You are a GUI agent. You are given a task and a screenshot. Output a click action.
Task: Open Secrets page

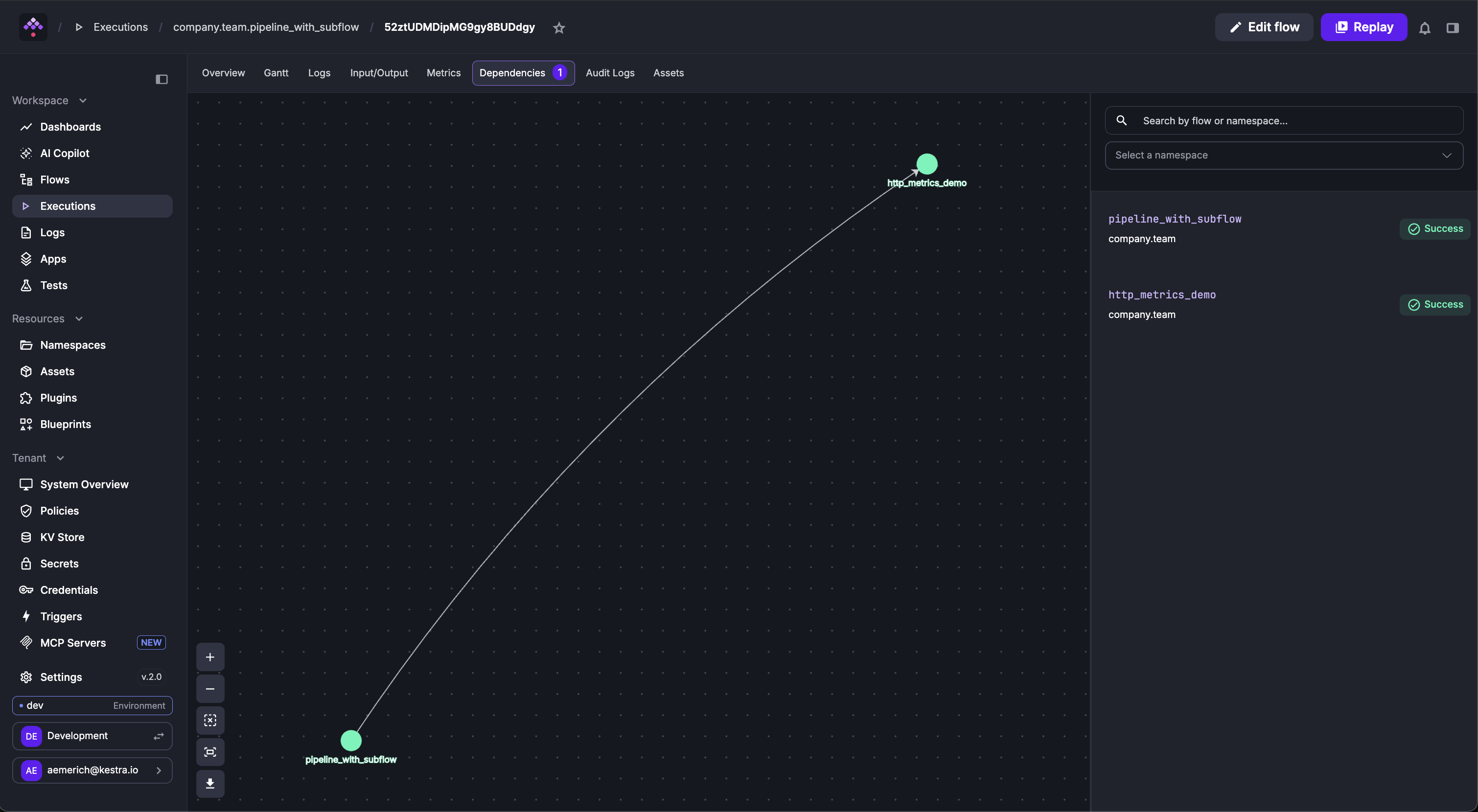[x=92, y=563]
